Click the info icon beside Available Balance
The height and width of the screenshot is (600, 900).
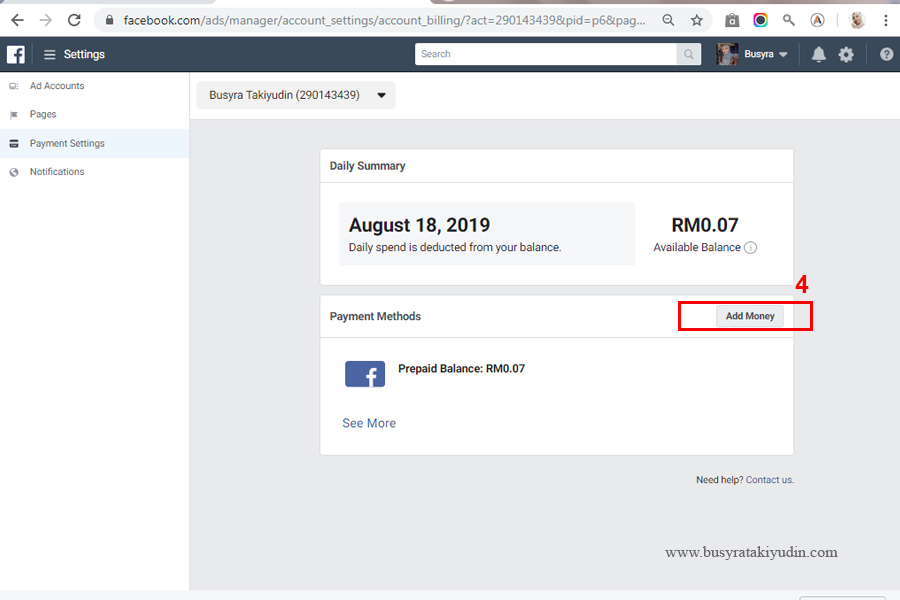750,247
